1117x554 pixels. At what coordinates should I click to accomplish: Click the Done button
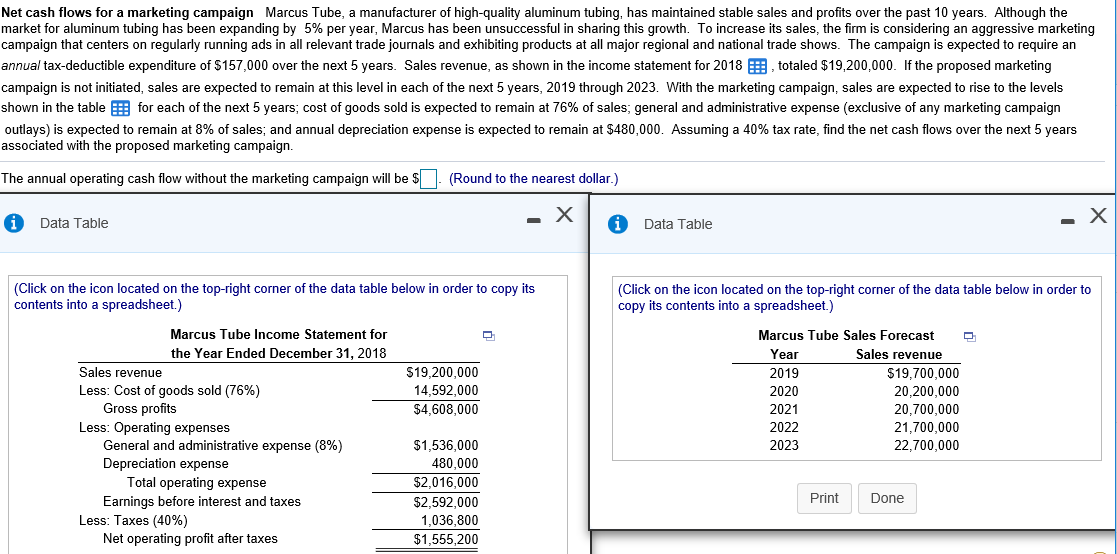click(887, 498)
